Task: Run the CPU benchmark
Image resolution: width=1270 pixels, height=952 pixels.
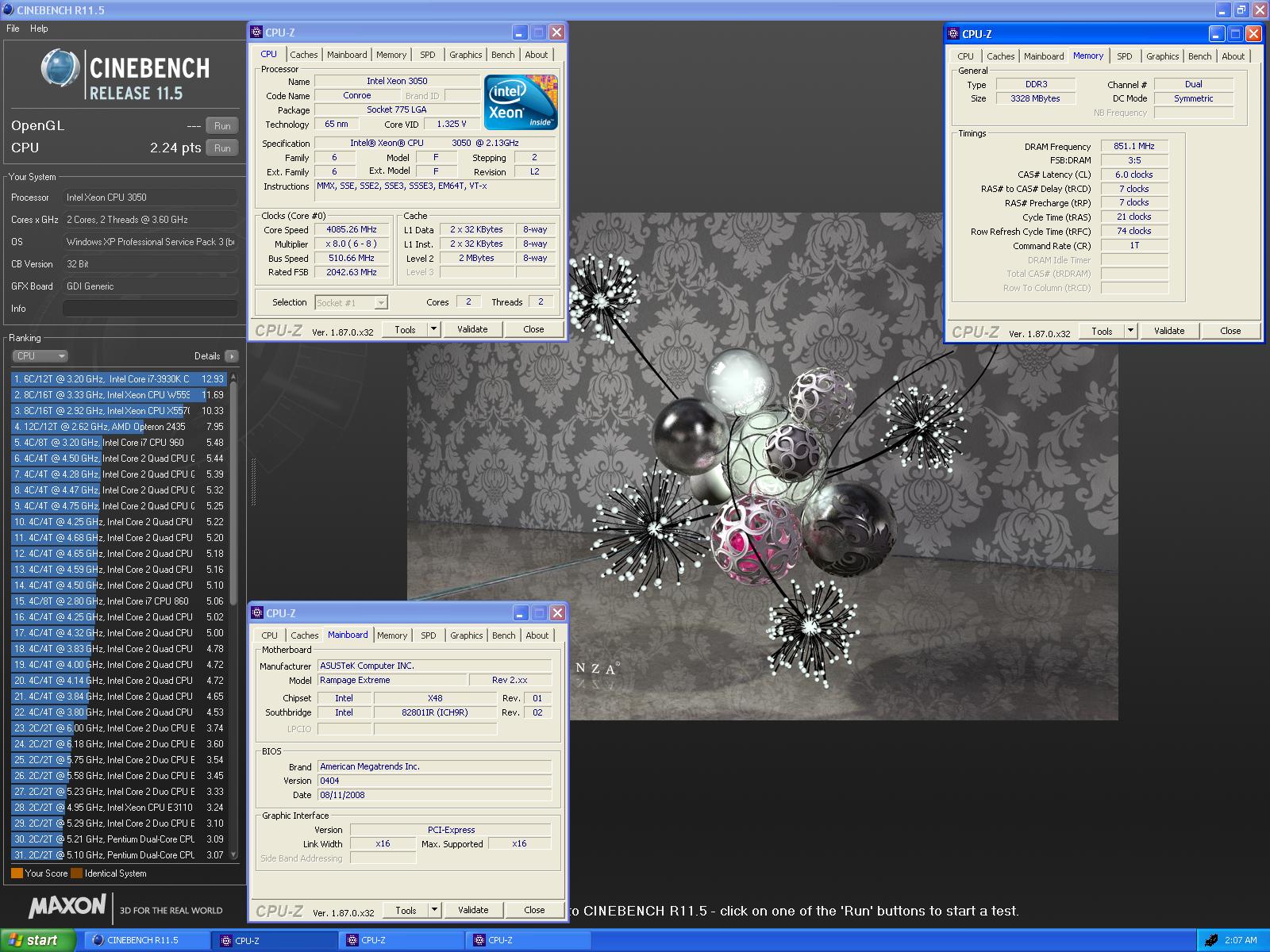Action: [x=222, y=148]
